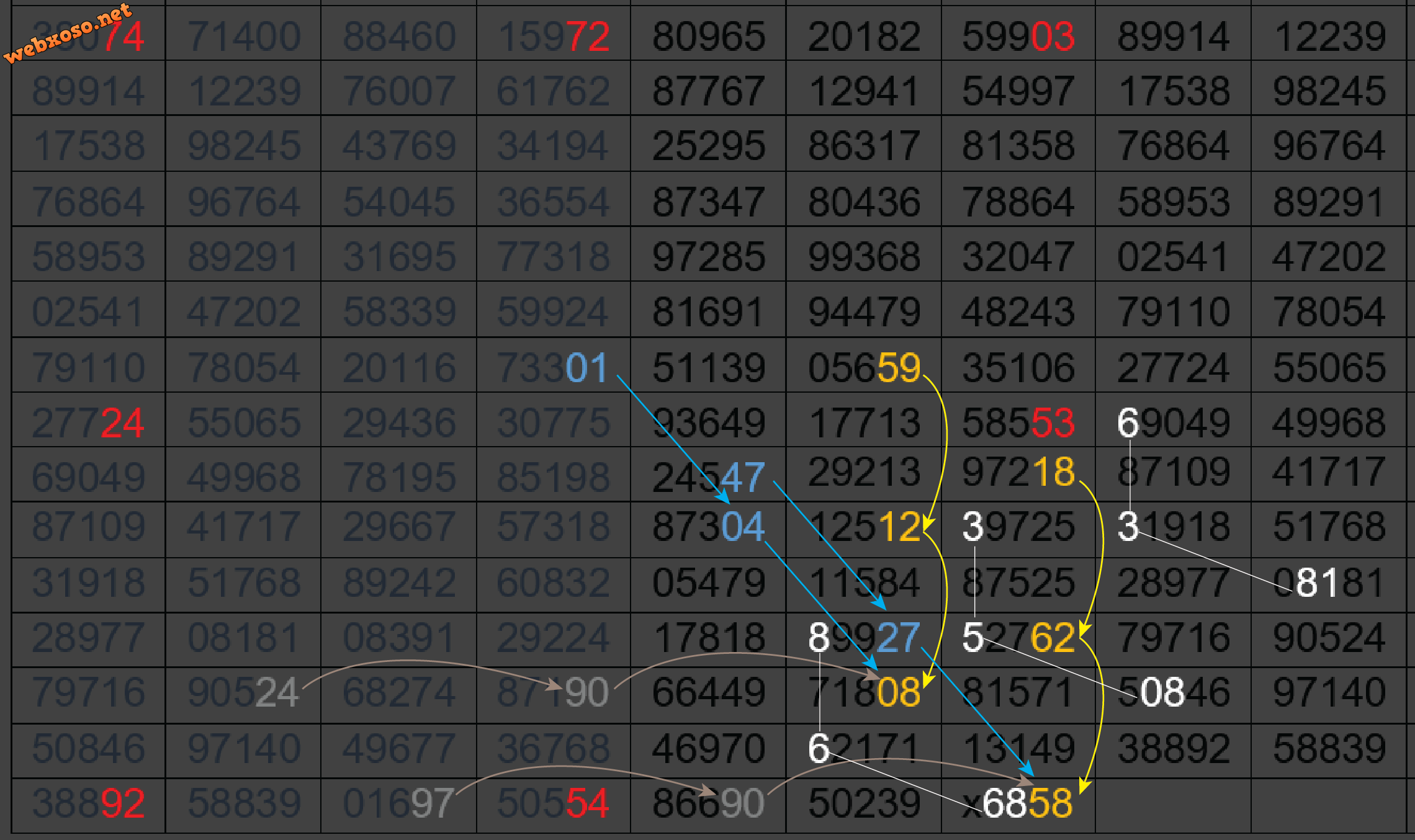Screen dimensions: 1415x840
Task: Click the 12512 cell with yellow 12
Action: [x=864, y=527]
